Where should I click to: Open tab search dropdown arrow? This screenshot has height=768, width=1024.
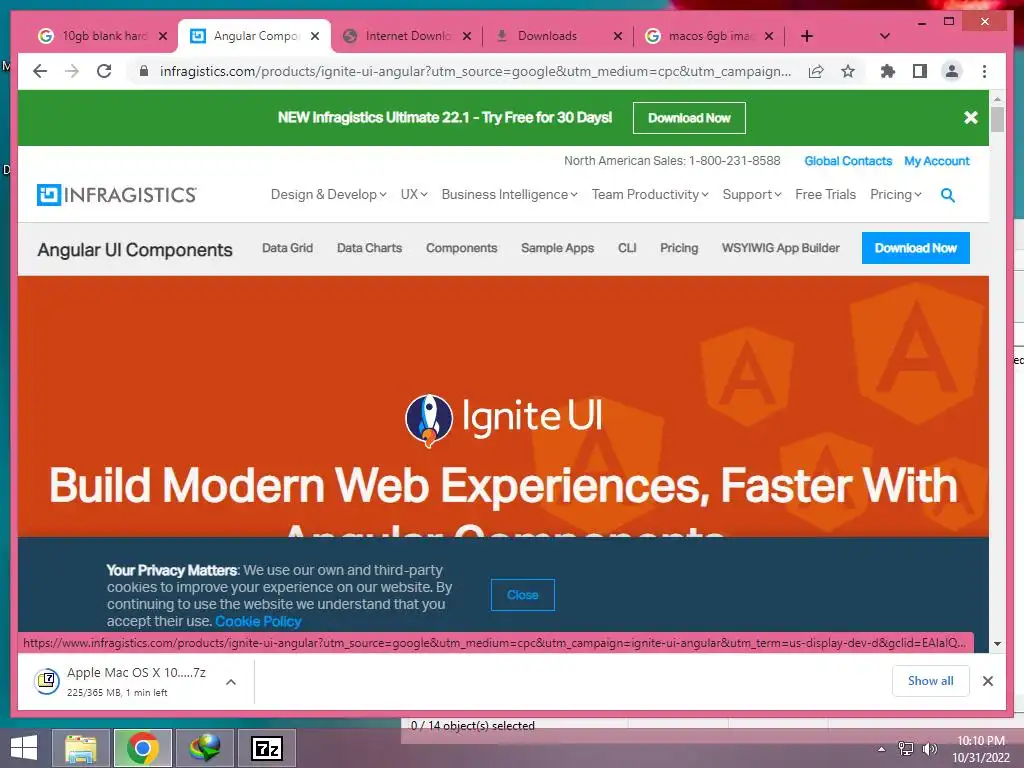(885, 36)
